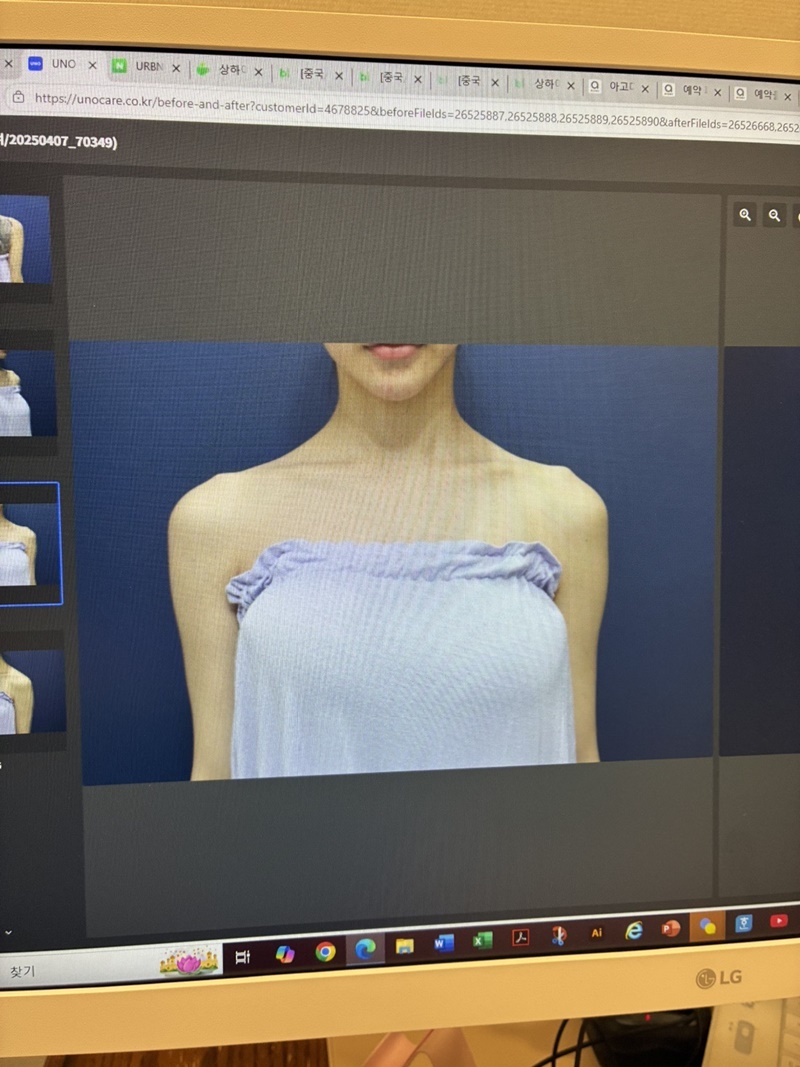This screenshot has width=800, height=1067.
Task: Open Google Chrome from the taskbar
Action: 325,951
